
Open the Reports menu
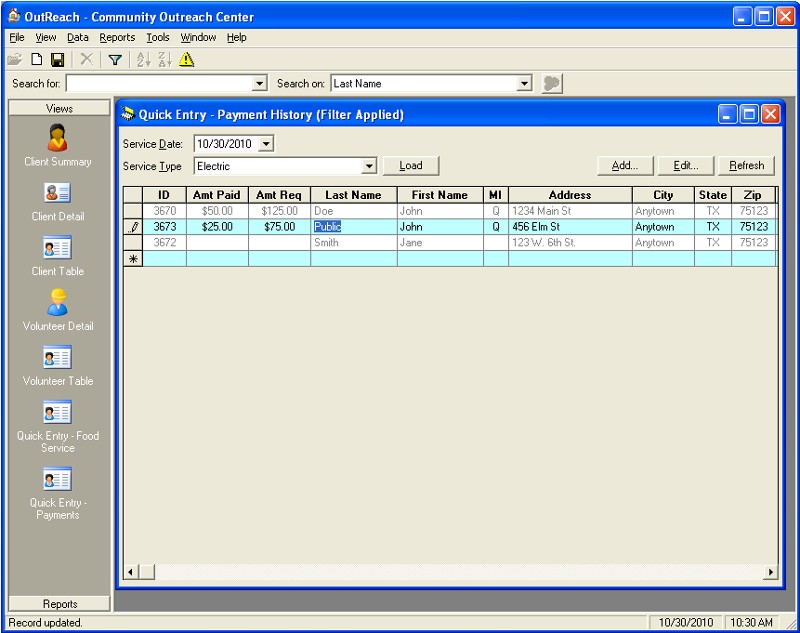click(117, 37)
